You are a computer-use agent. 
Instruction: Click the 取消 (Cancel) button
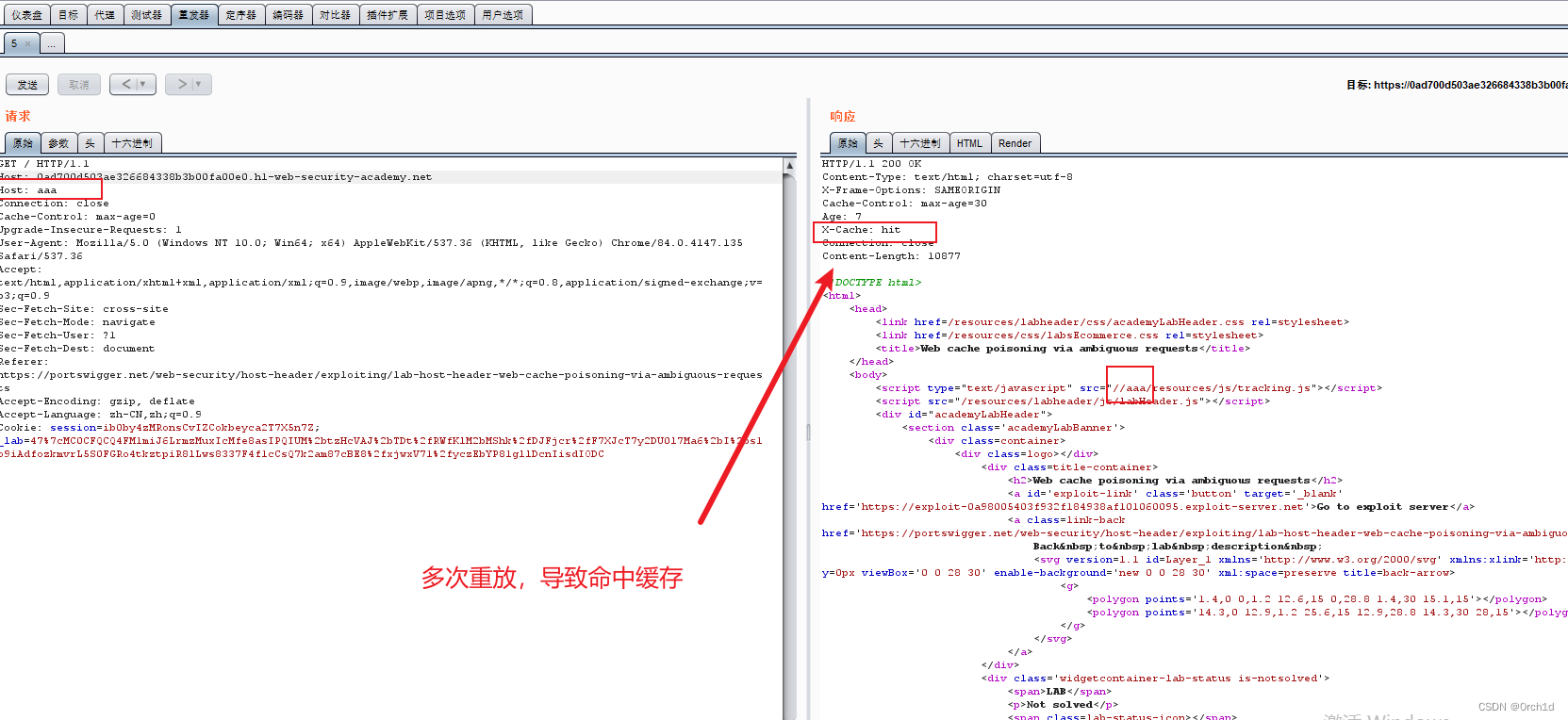click(79, 85)
